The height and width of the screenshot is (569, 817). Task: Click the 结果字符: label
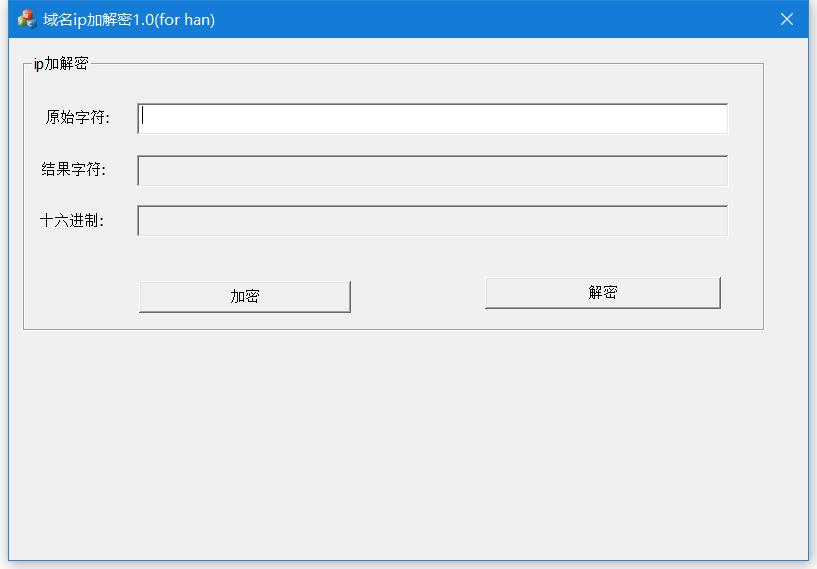[x=73, y=169]
